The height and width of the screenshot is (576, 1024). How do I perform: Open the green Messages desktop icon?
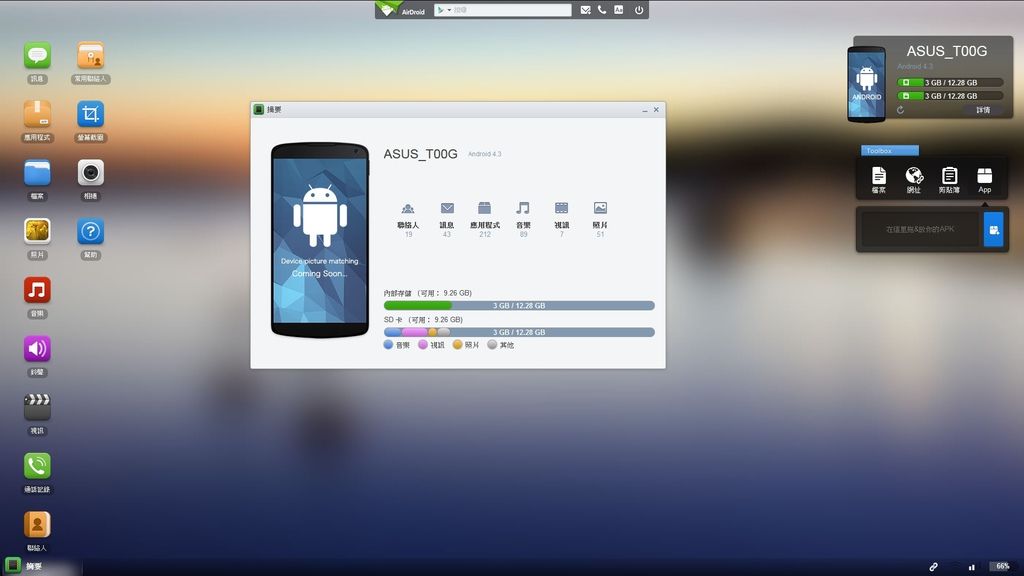37,56
